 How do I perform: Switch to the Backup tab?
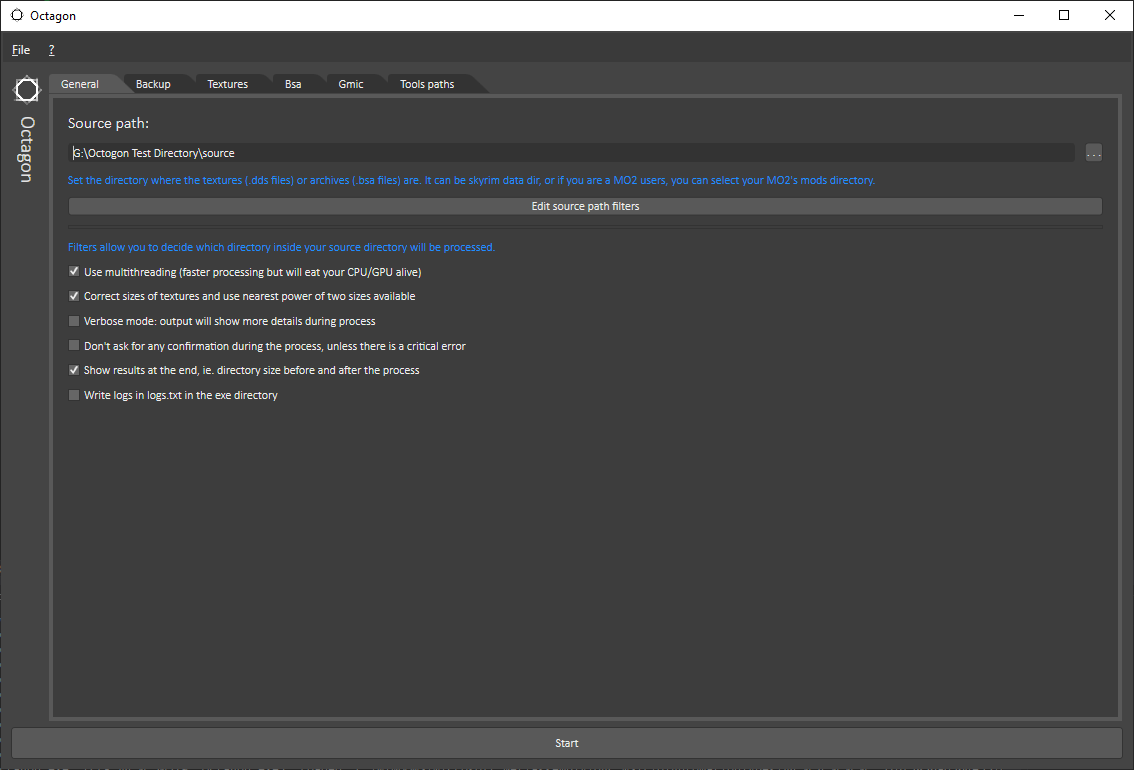point(153,84)
